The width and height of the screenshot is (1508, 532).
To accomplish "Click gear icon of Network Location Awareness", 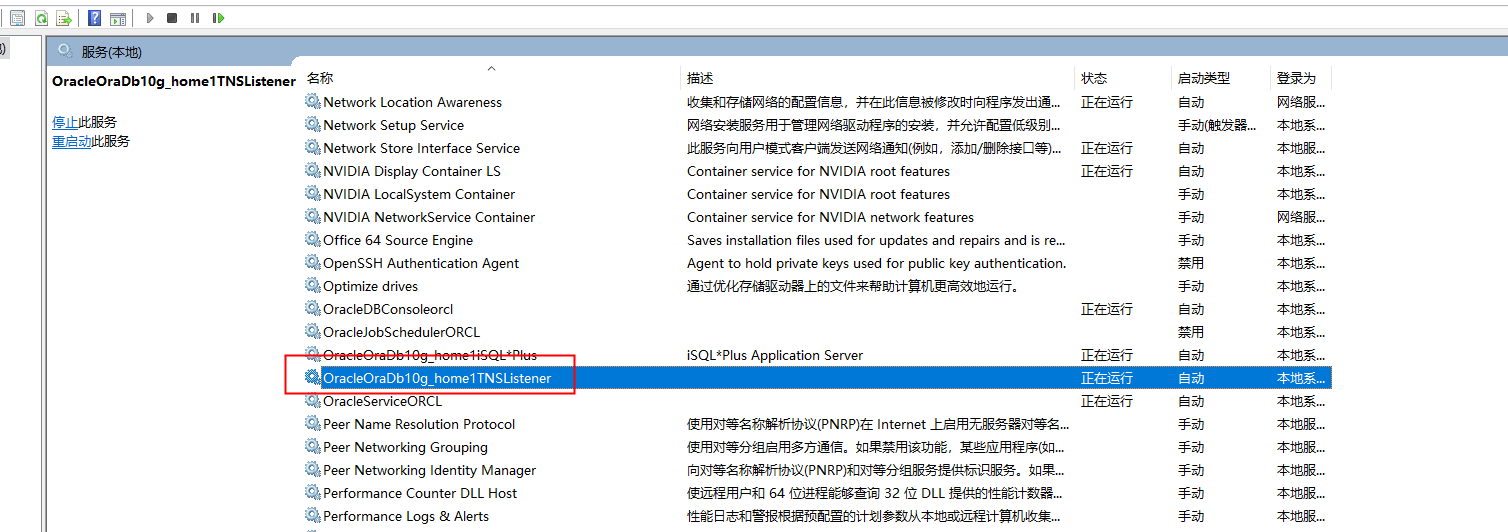I will coord(313,102).
